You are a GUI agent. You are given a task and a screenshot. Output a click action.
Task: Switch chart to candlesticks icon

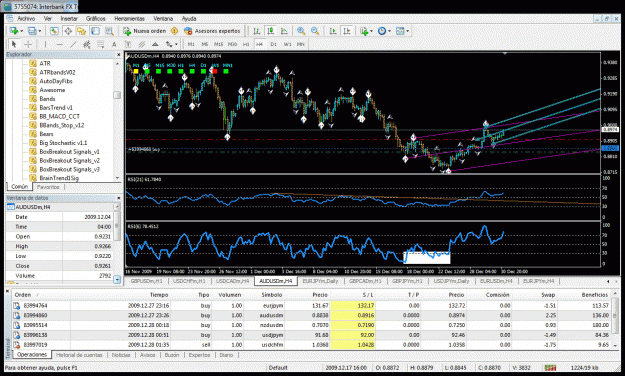pyautogui.click(x=271, y=31)
